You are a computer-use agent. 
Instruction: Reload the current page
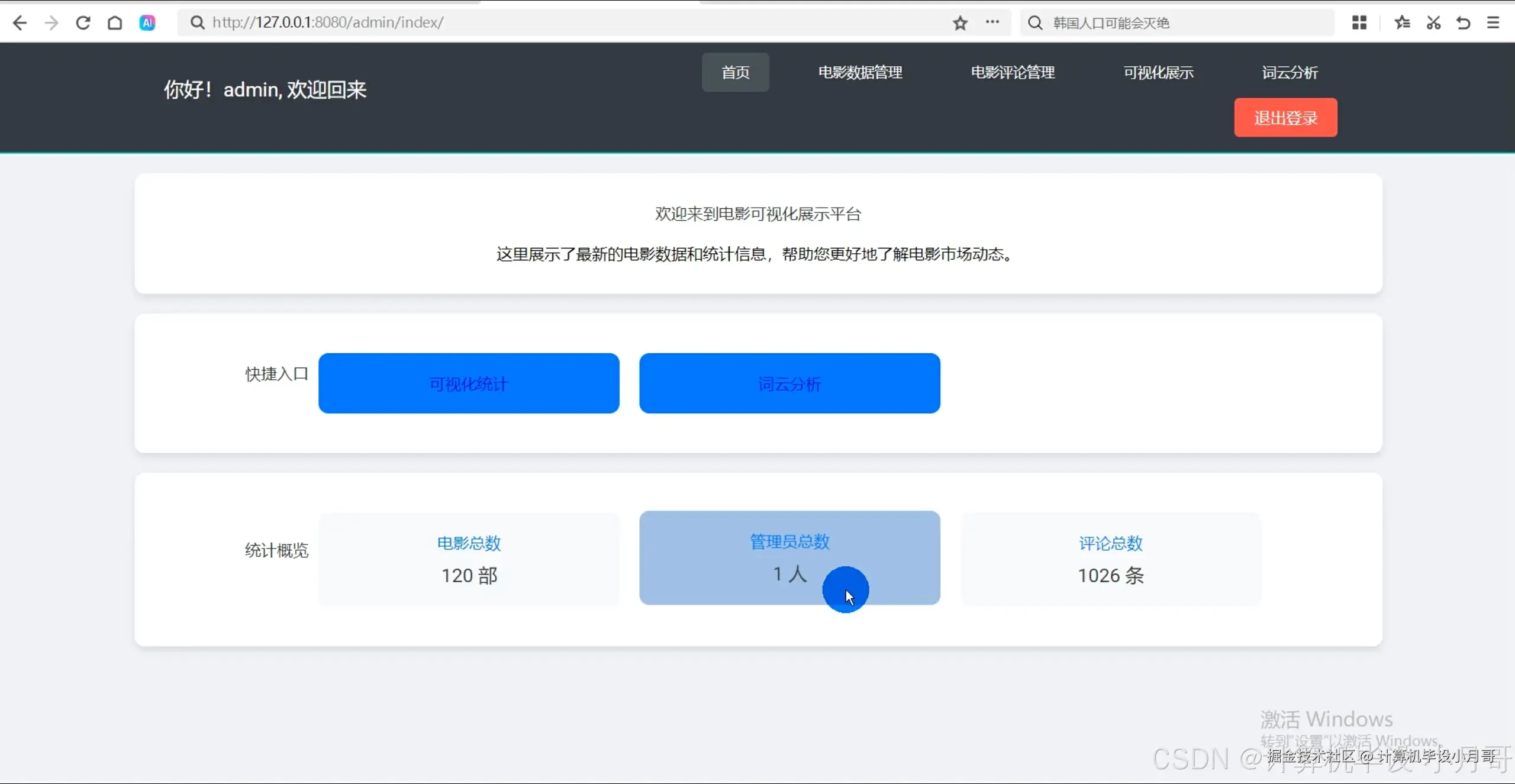[x=83, y=22]
